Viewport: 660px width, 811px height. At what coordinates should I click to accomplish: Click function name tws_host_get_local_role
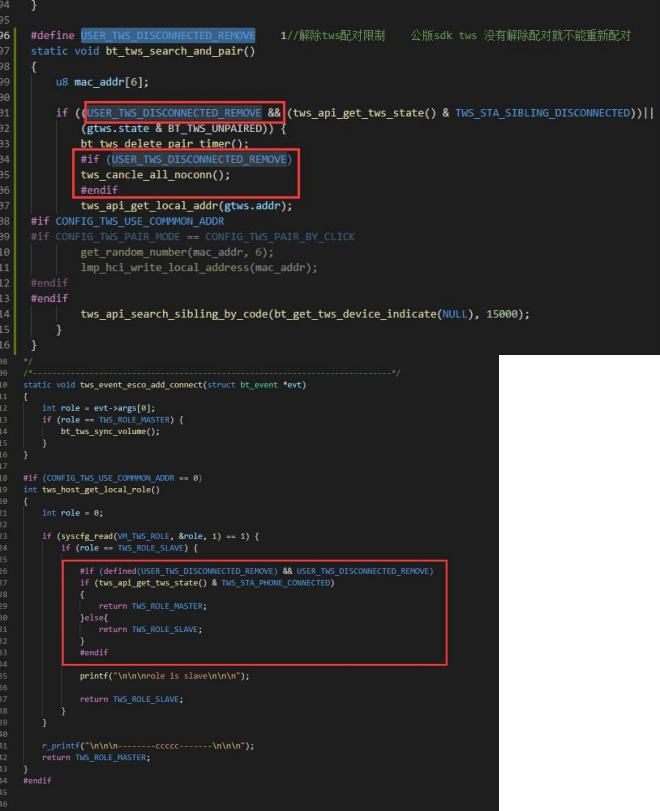pos(98,490)
